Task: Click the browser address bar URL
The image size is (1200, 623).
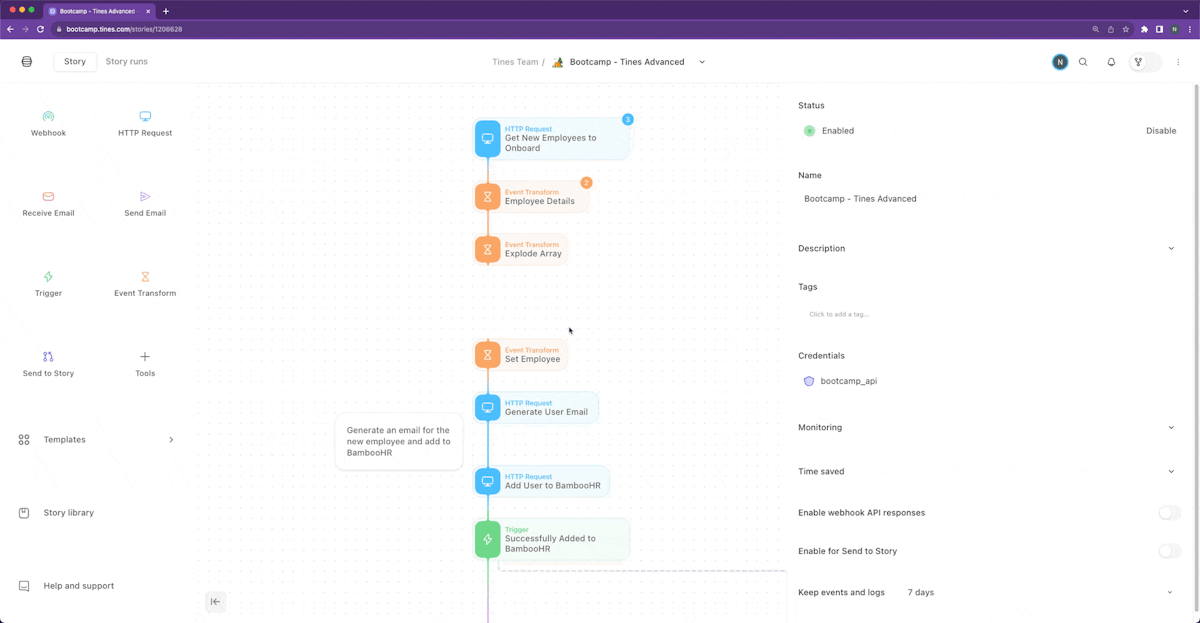Action: pyautogui.click(x=124, y=29)
